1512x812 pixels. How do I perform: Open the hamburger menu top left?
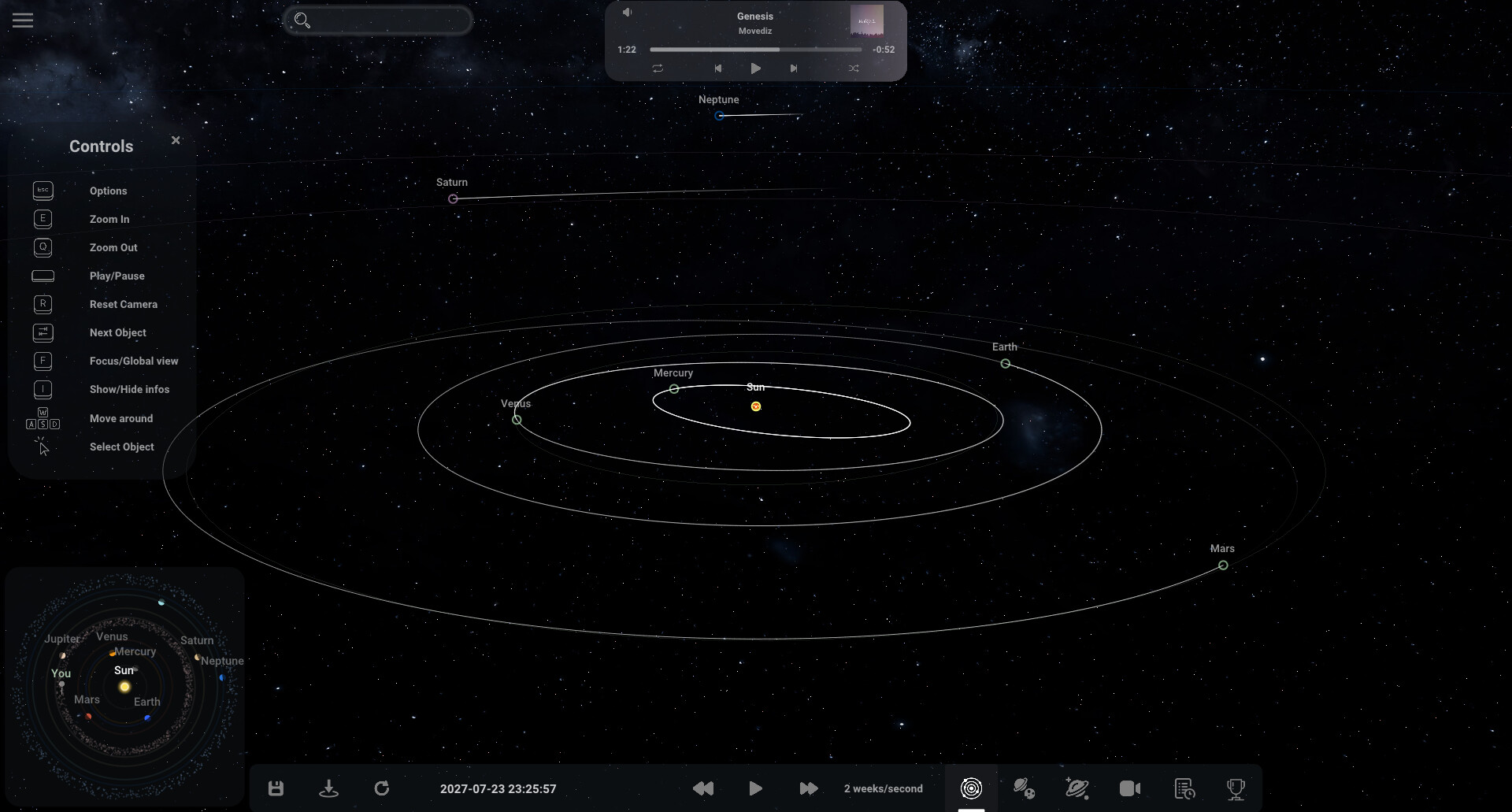[23, 20]
